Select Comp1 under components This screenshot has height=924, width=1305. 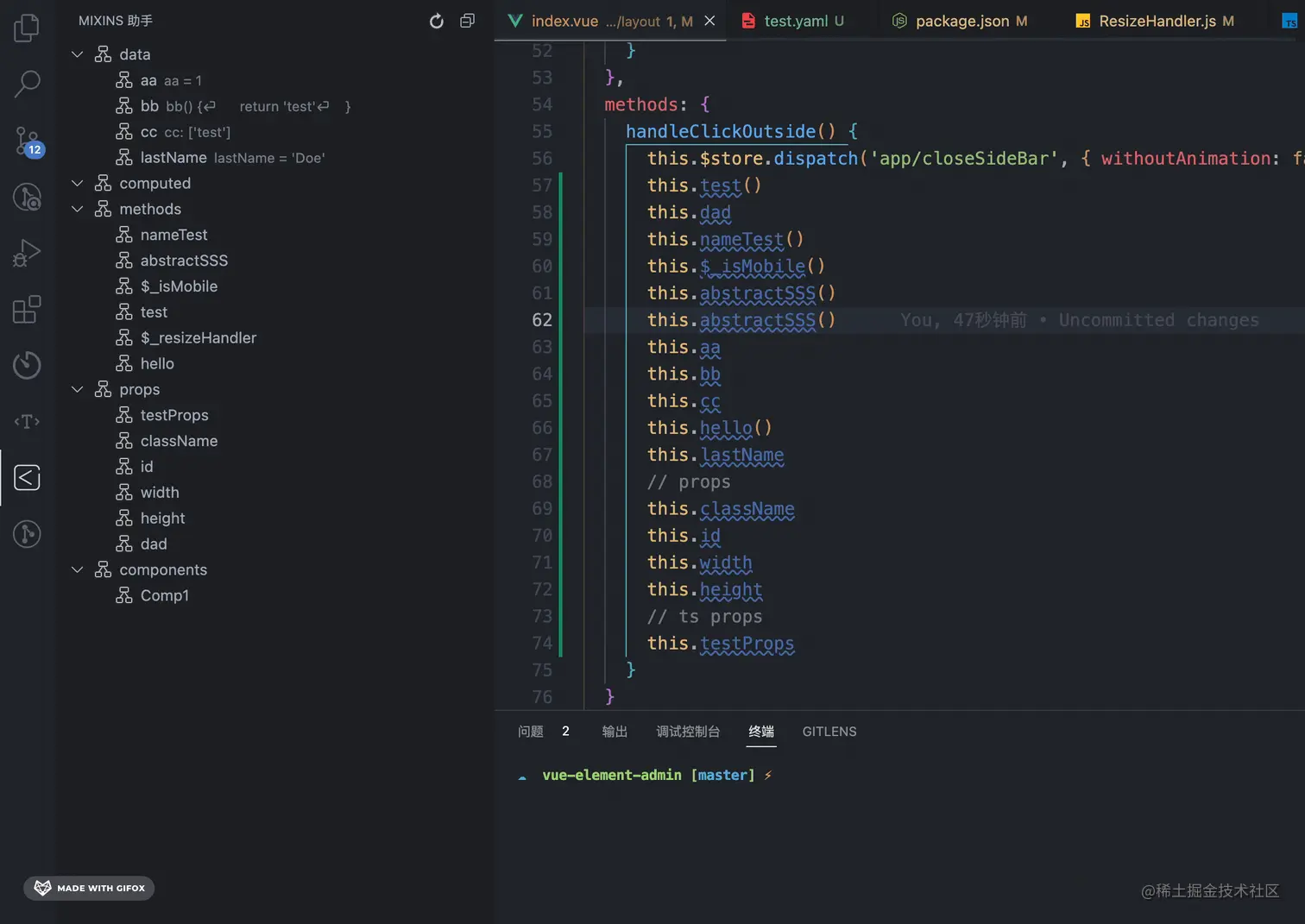274,595
